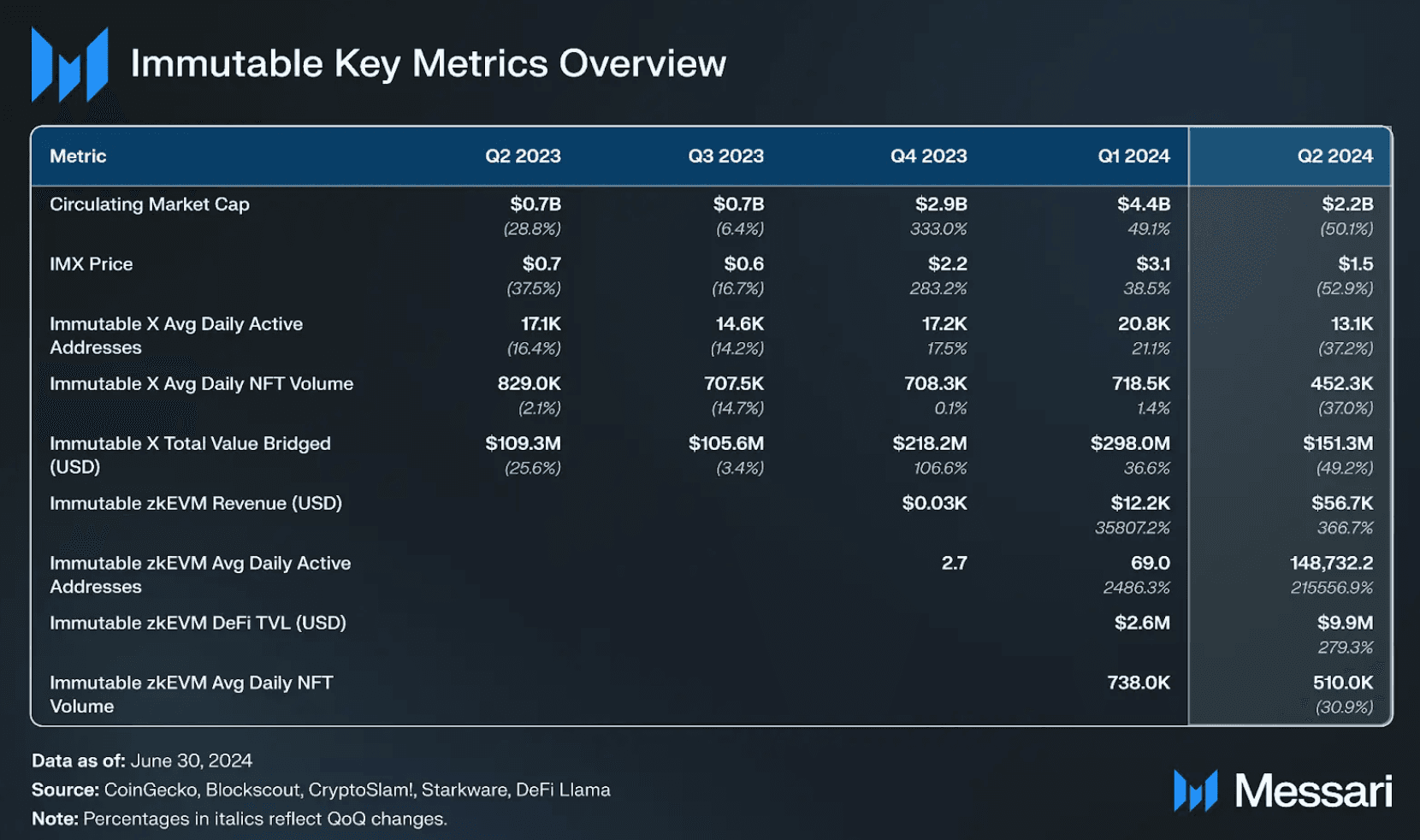Click the '$9.9M' DeFi TVL value

tap(1345, 623)
